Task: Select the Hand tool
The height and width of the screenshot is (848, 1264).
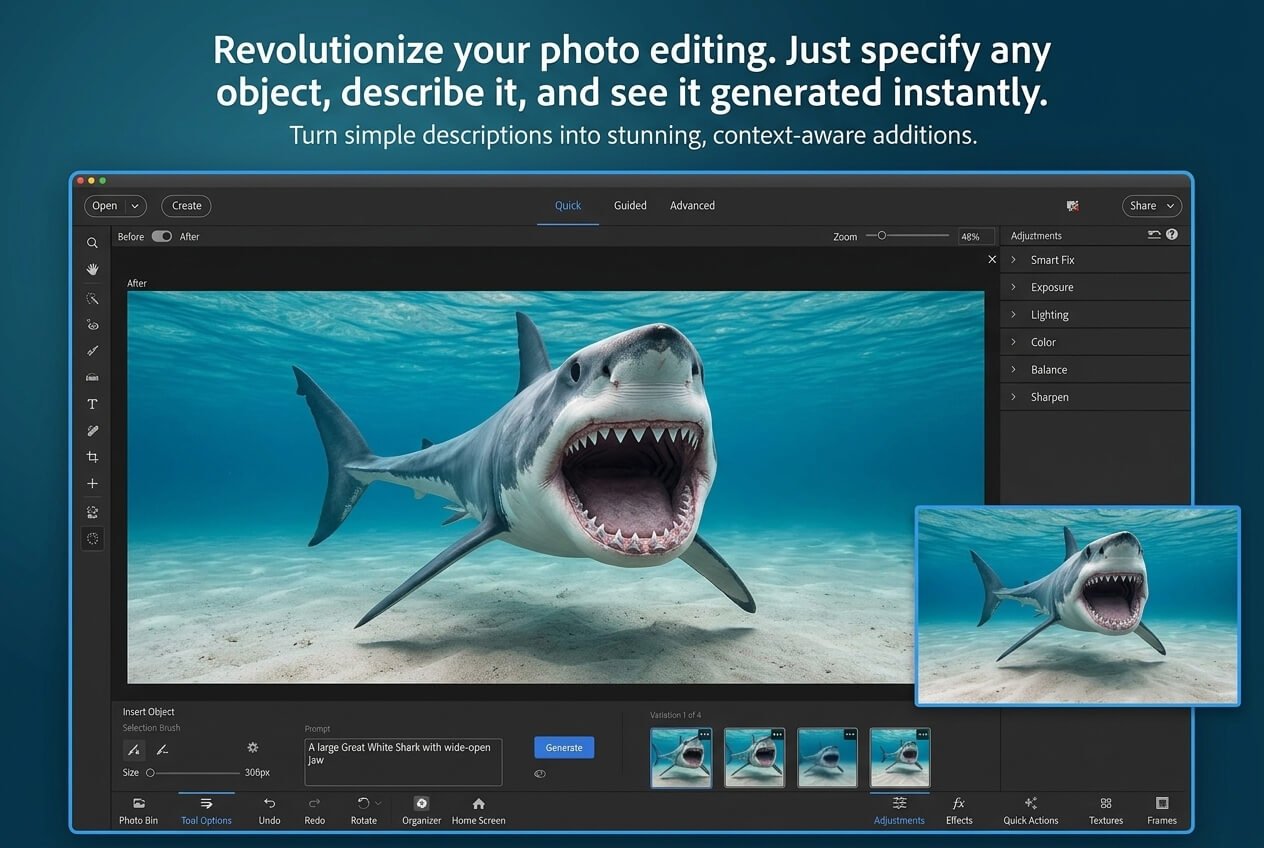Action: (92, 269)
